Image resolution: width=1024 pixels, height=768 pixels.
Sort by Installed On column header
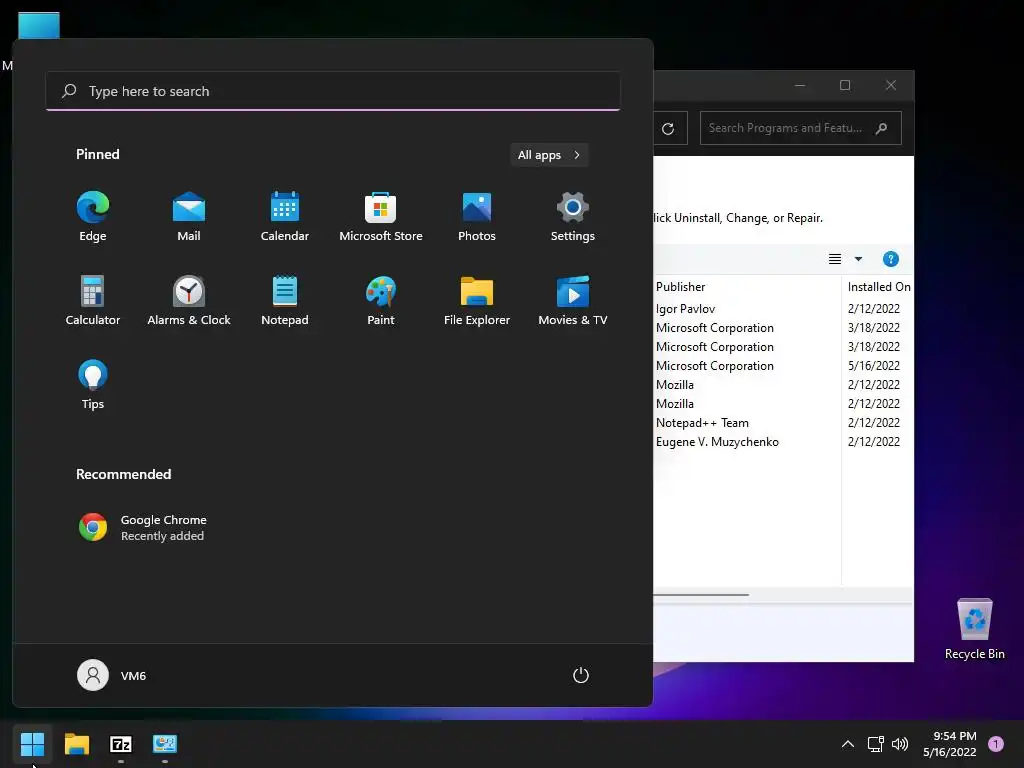click(878, 287)
